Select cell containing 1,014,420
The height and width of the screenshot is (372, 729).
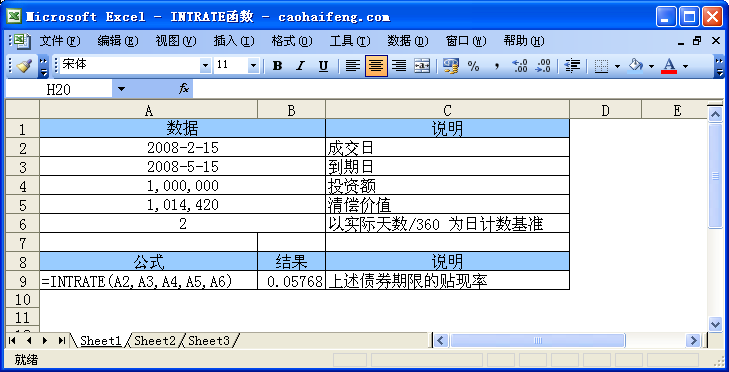pos(183,204)
